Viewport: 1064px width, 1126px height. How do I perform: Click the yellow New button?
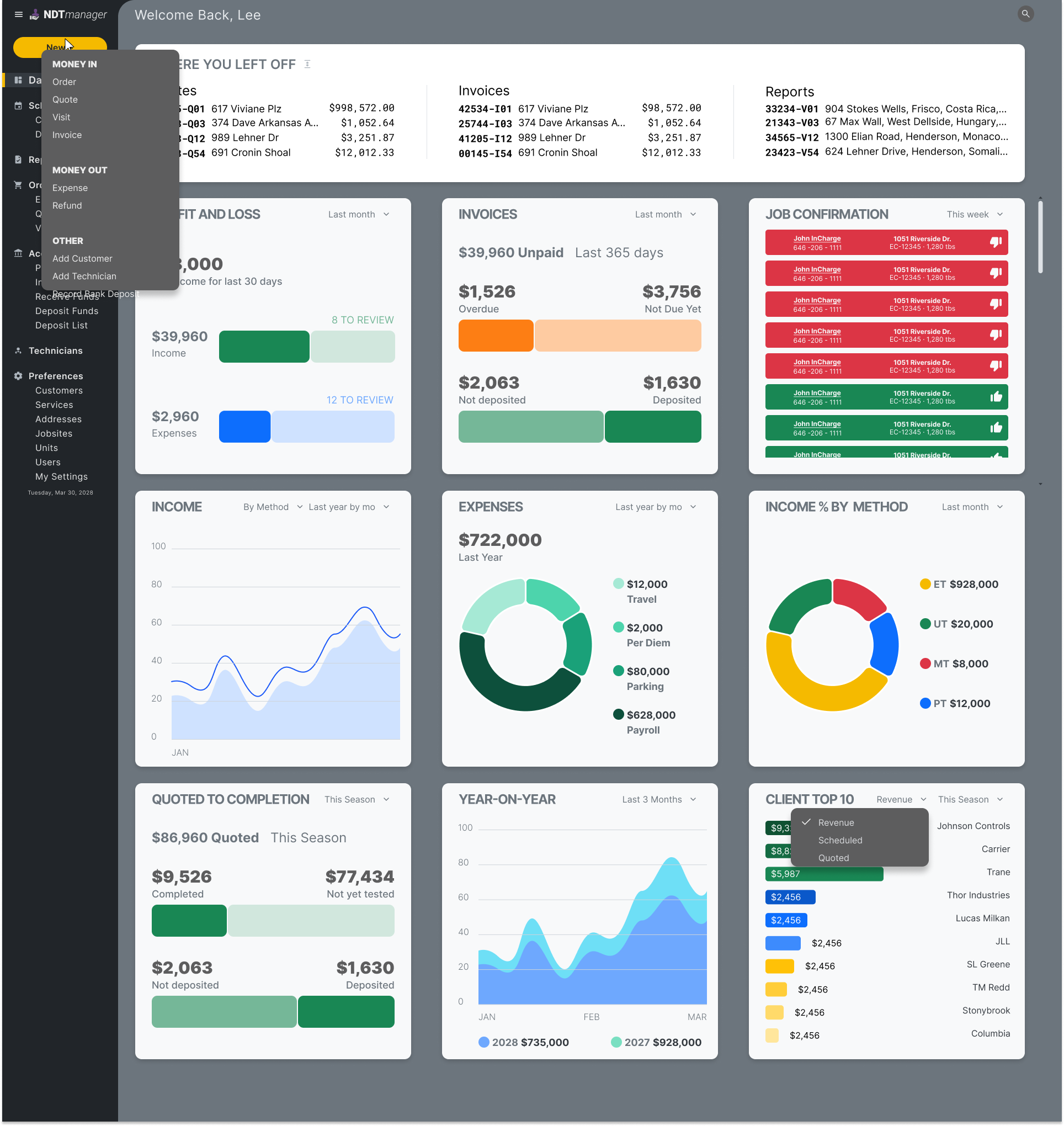(x=60, y=47)
